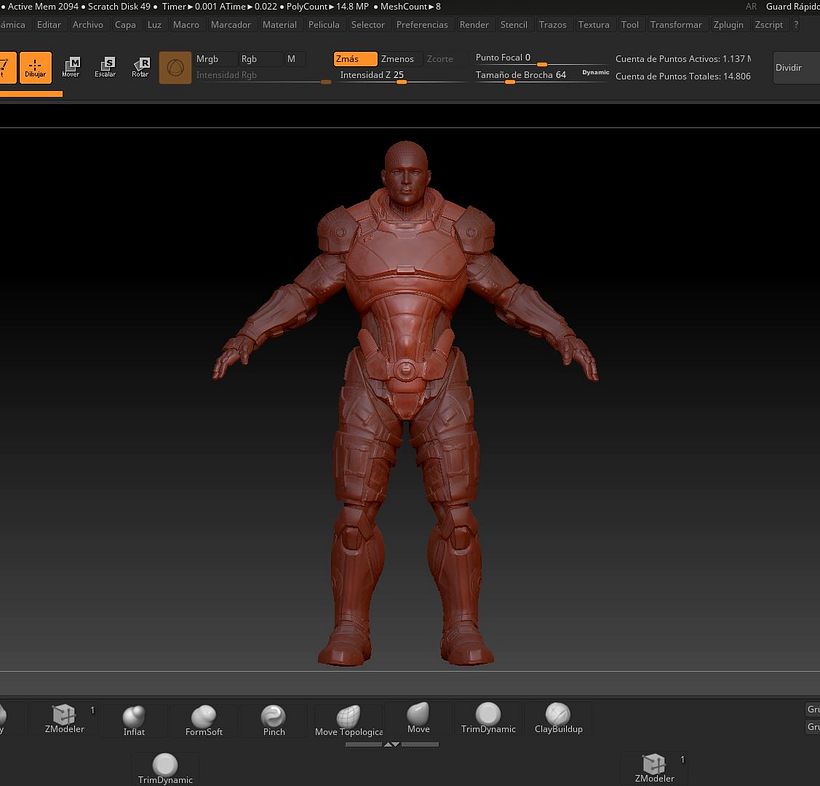Choose the Inflat brush

point(134,721)
